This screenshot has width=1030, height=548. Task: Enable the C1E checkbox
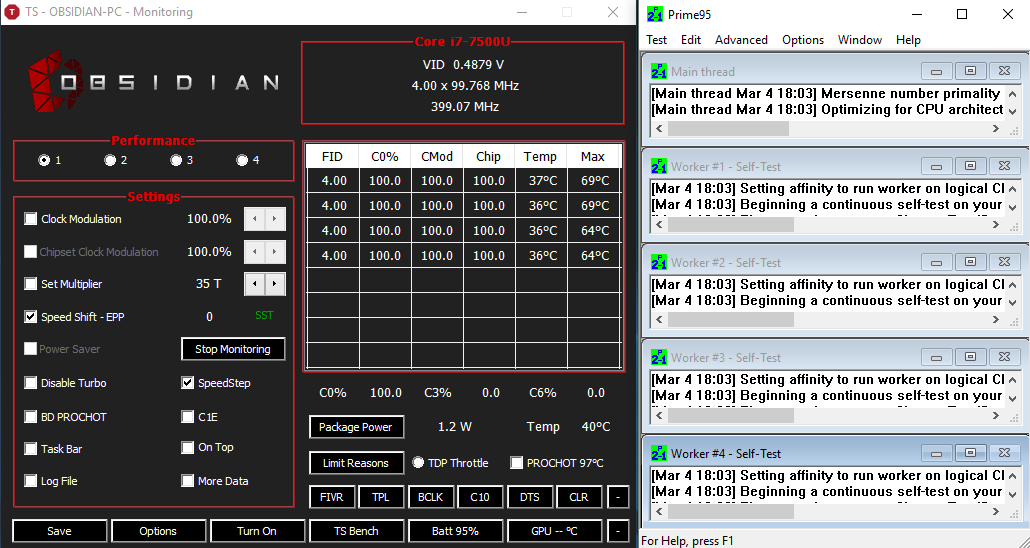coord(188,417)
